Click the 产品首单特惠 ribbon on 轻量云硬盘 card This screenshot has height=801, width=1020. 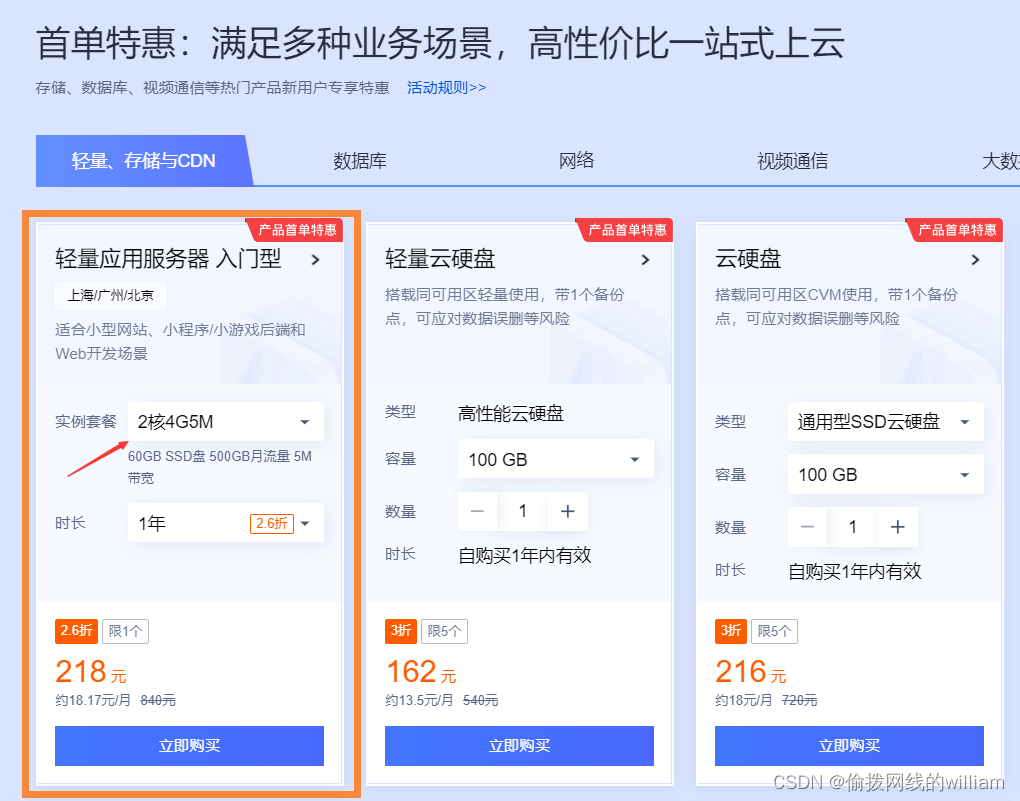(625, 230)
